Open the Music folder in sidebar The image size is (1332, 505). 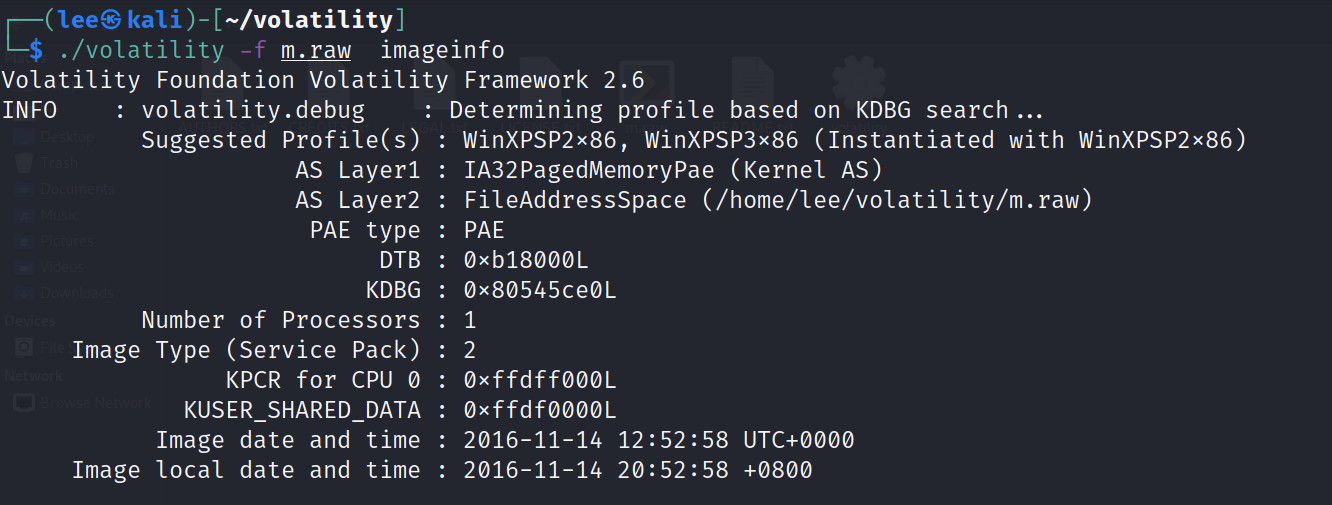pyautogui.click(x=58, y=215)
